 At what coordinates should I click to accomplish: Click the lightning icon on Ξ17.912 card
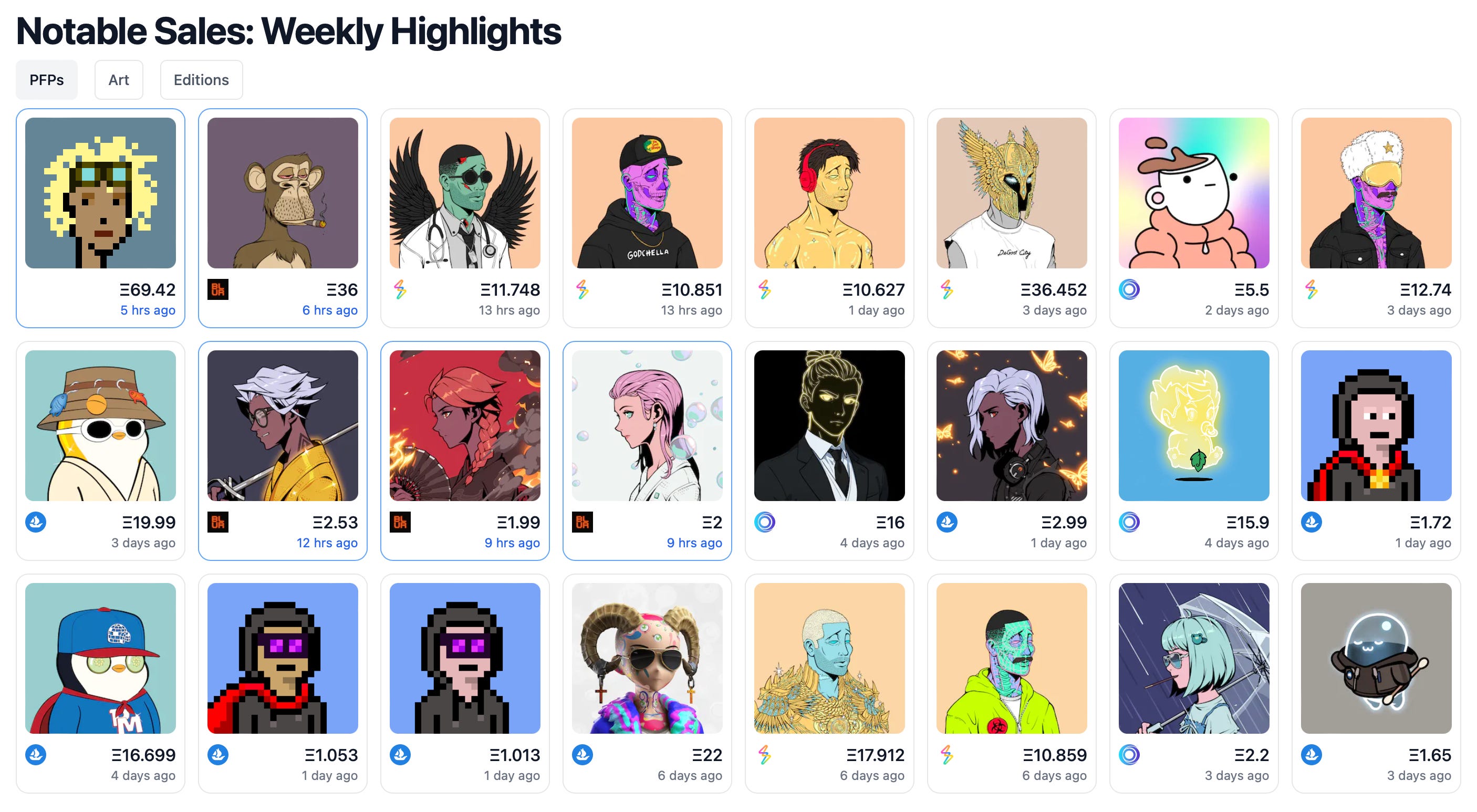pos(765,755)
